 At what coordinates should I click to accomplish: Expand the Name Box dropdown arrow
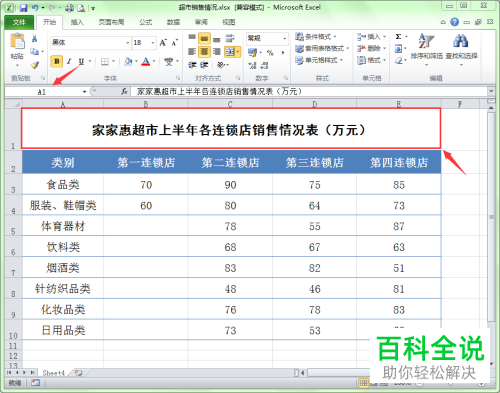[84, 92]
